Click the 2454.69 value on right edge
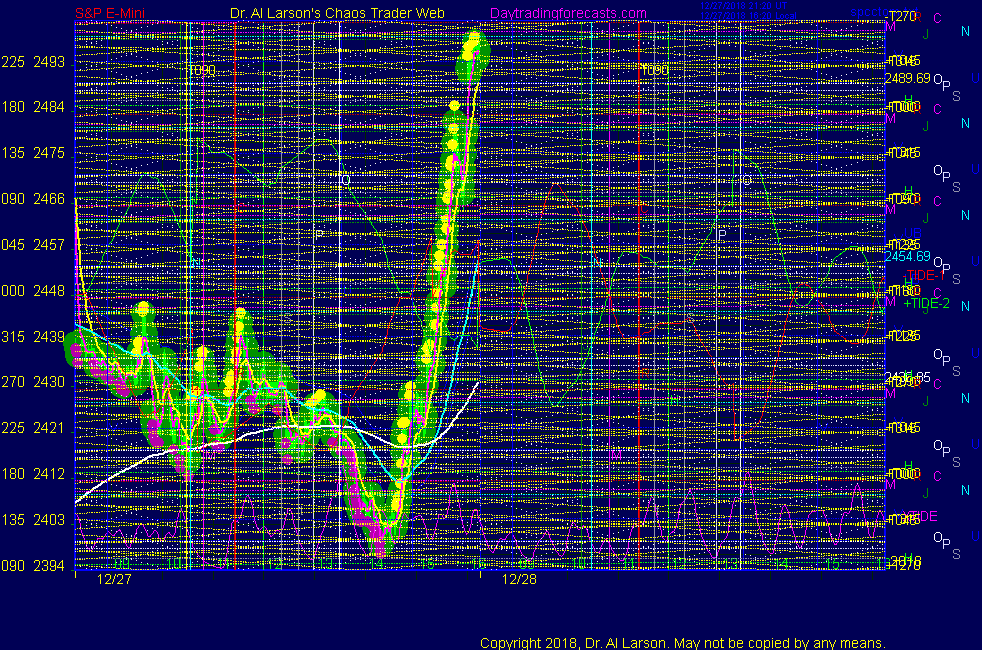Screen dimensions: 982x650 pyautogui.click(x=907, y=256)
